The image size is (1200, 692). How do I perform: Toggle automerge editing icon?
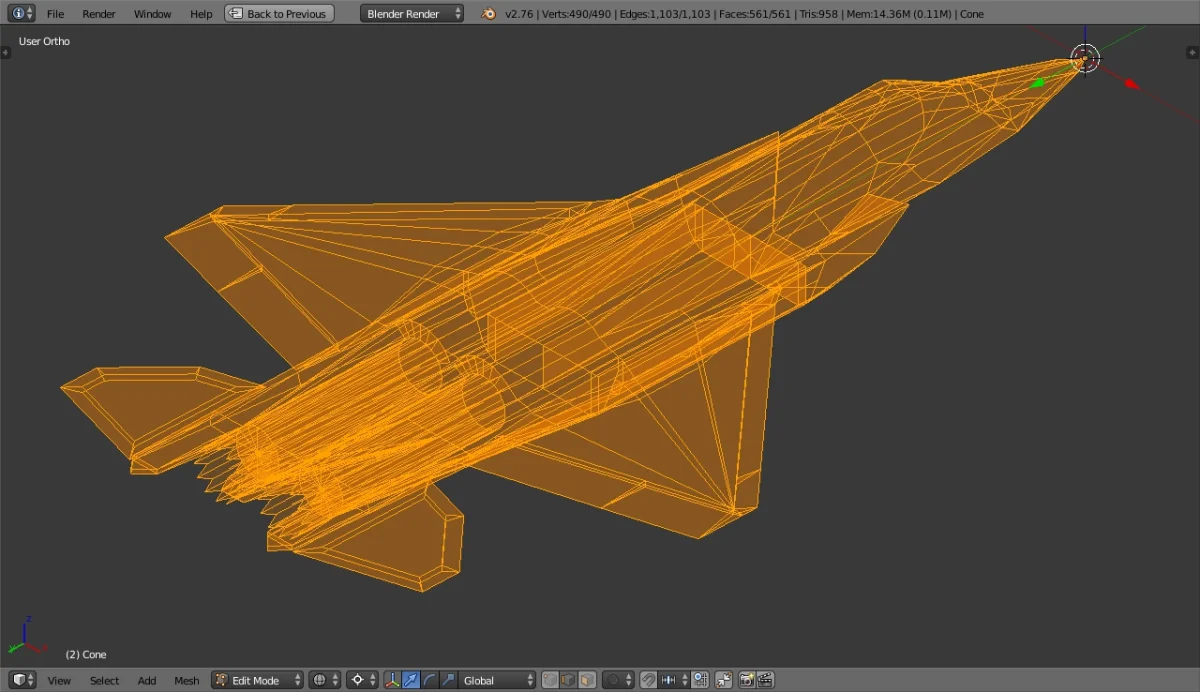724,680
